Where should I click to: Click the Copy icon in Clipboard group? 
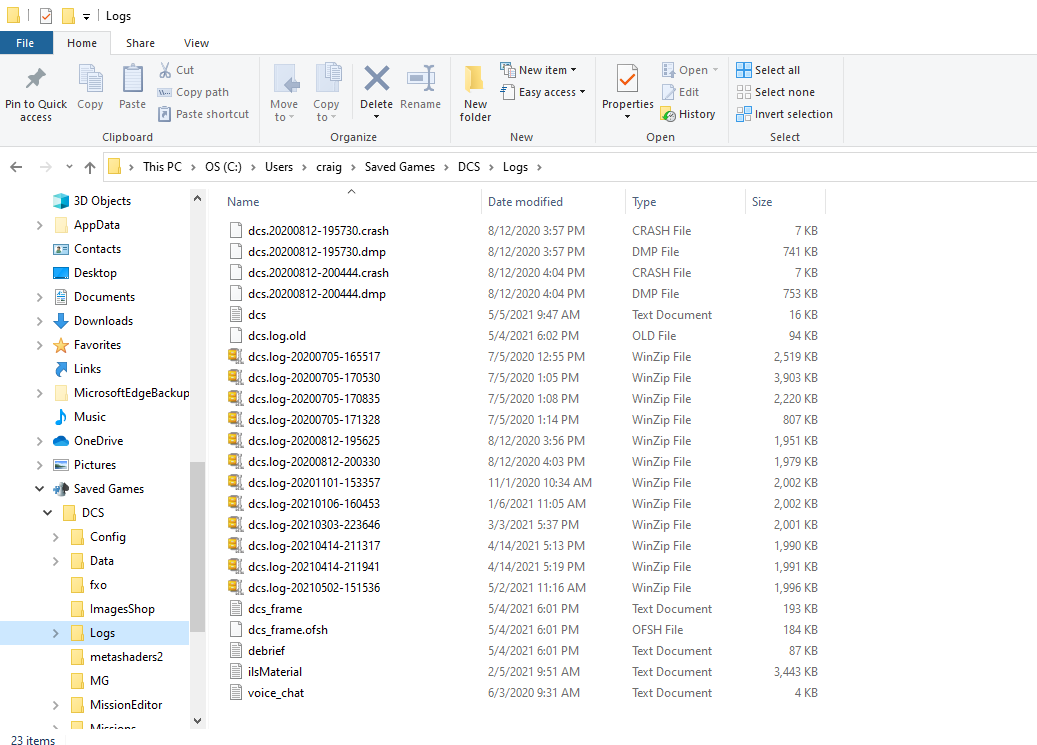90,79
